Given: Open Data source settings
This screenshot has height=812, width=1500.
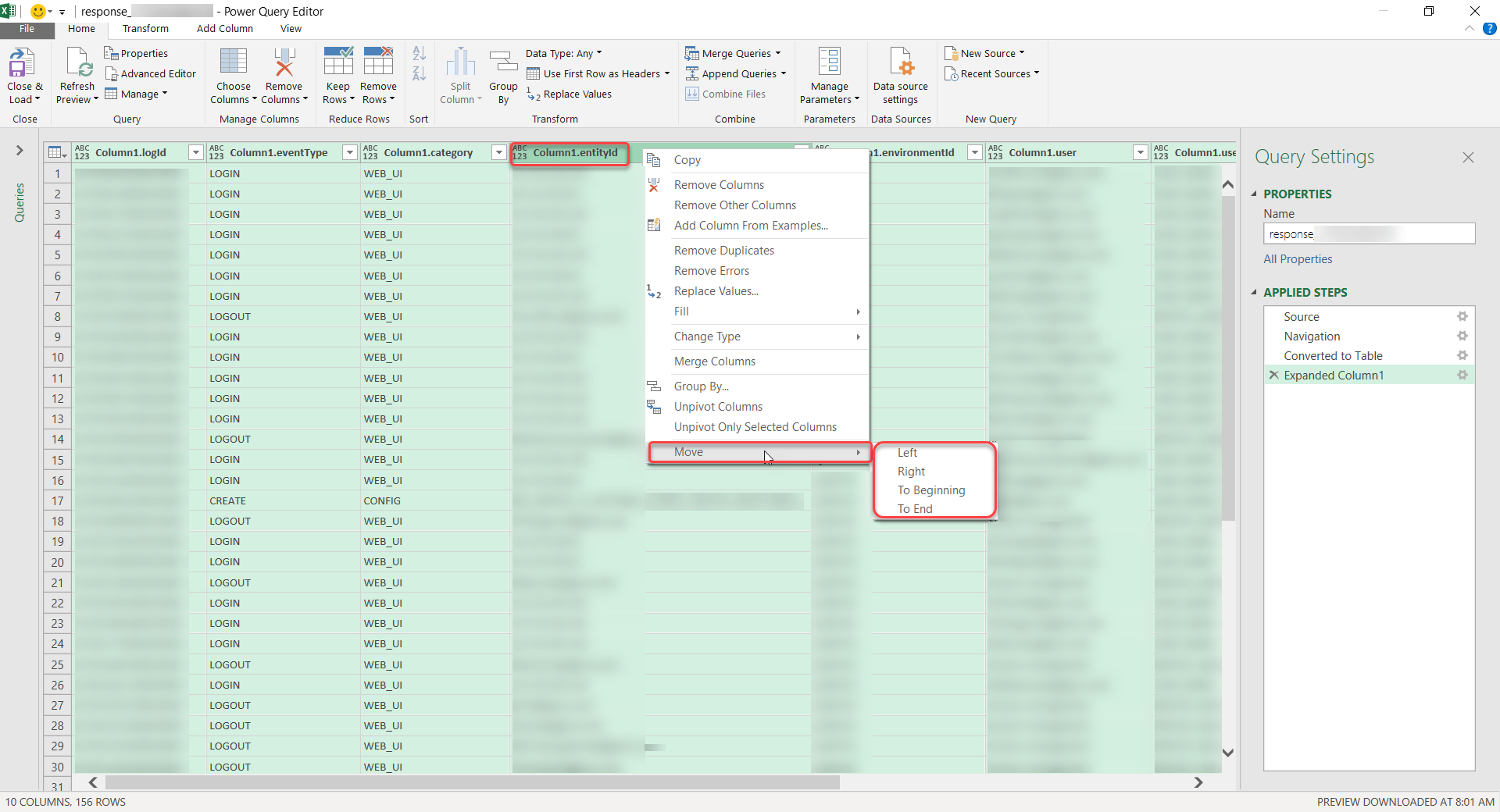Looking at the screenshot, I should coord(900,64).
